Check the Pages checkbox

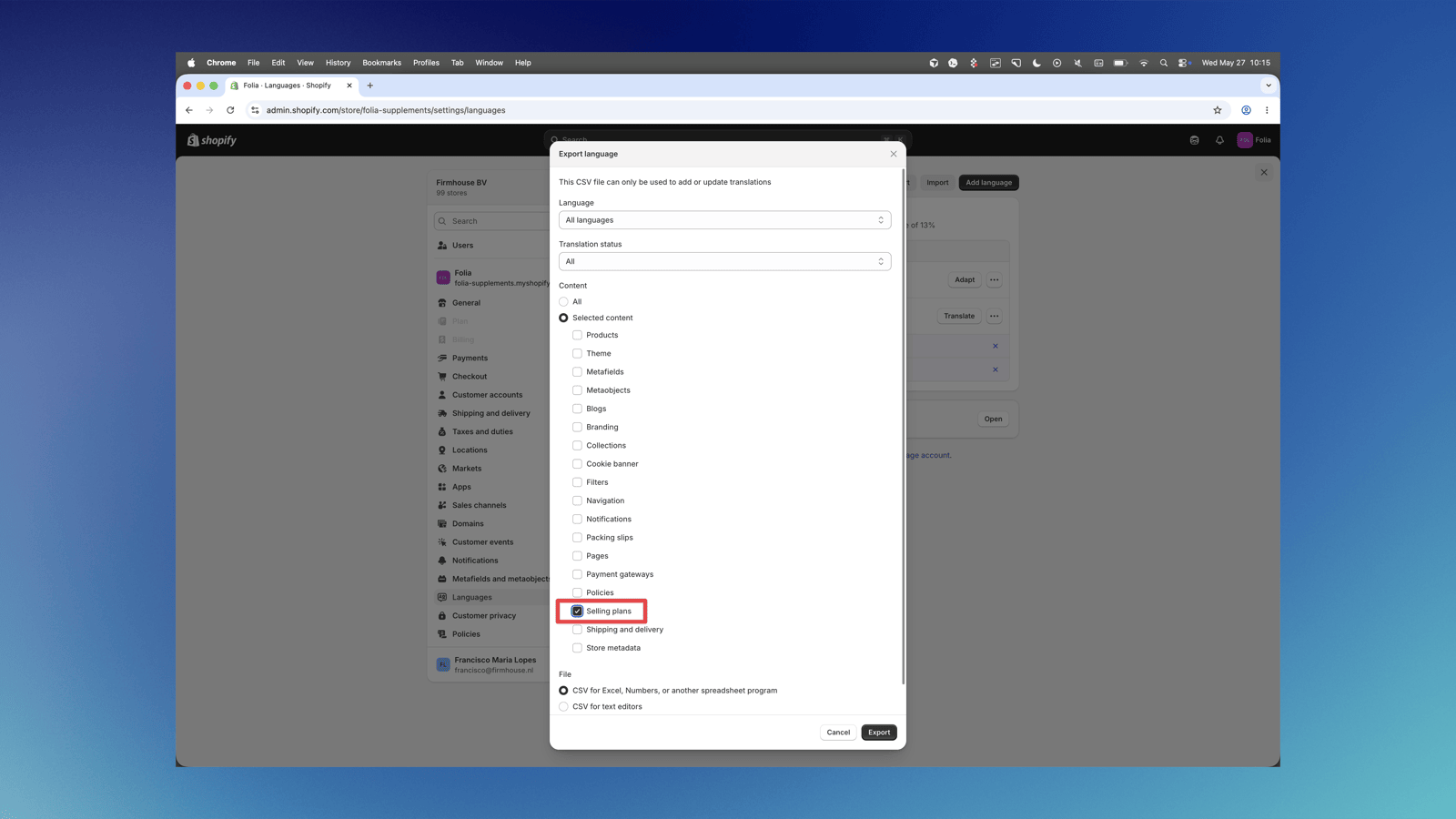577,556
